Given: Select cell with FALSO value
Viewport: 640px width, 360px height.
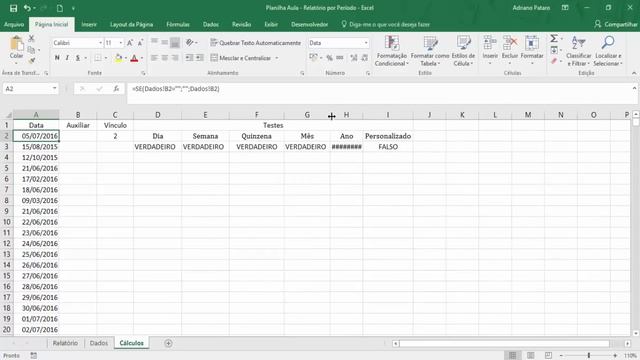Looking at the screenshot, I should point(388,147).
